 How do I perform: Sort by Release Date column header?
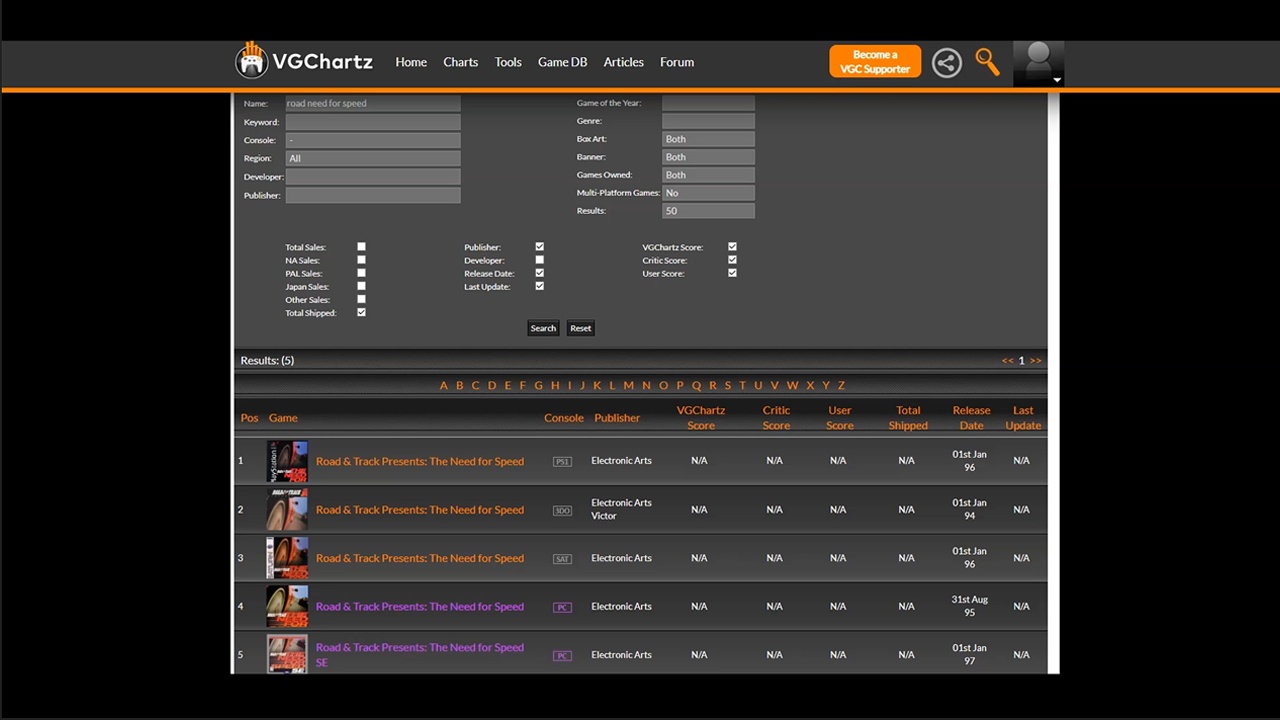point(971,418)
